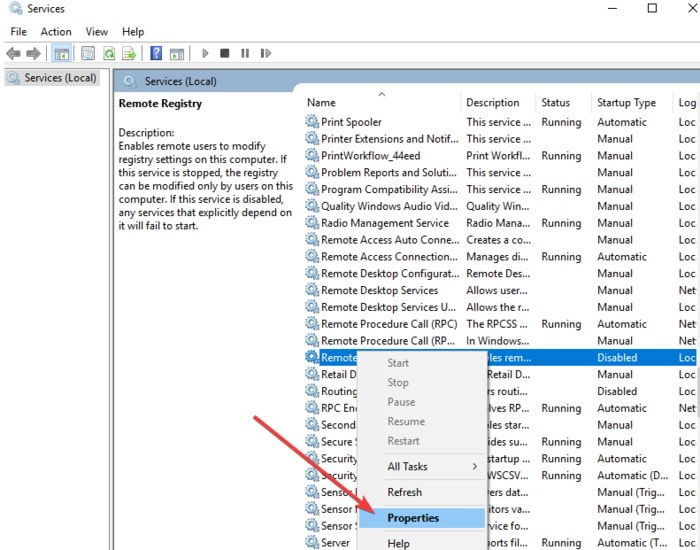700x550 pixels.
Task: Maximize the Services window
Action: pos(652,8)
